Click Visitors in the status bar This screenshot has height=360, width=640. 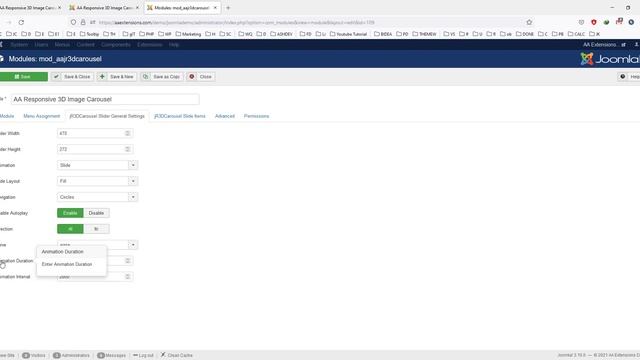(x=34, y=355)
